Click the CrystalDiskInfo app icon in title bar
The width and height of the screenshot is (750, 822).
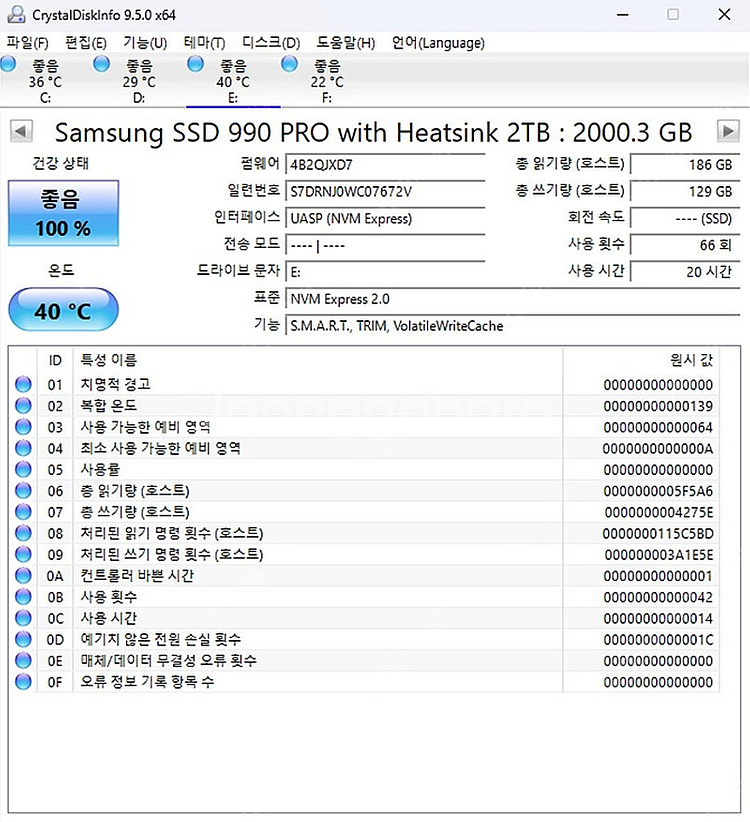click(16, 14)
